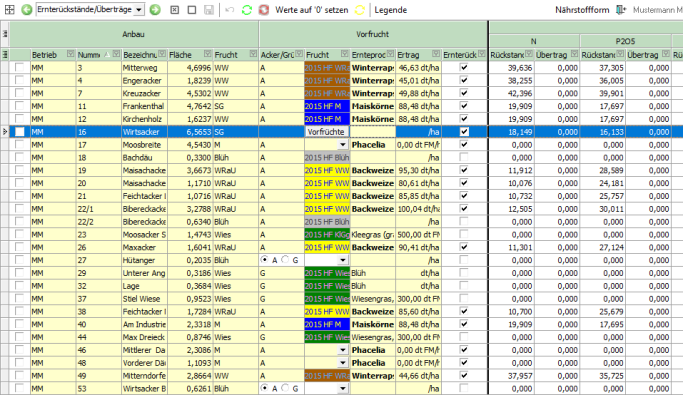Screen dimensions: 683x395
Task: Open filter on Vorfrucht Frucht column
Action: pos(345,54)
